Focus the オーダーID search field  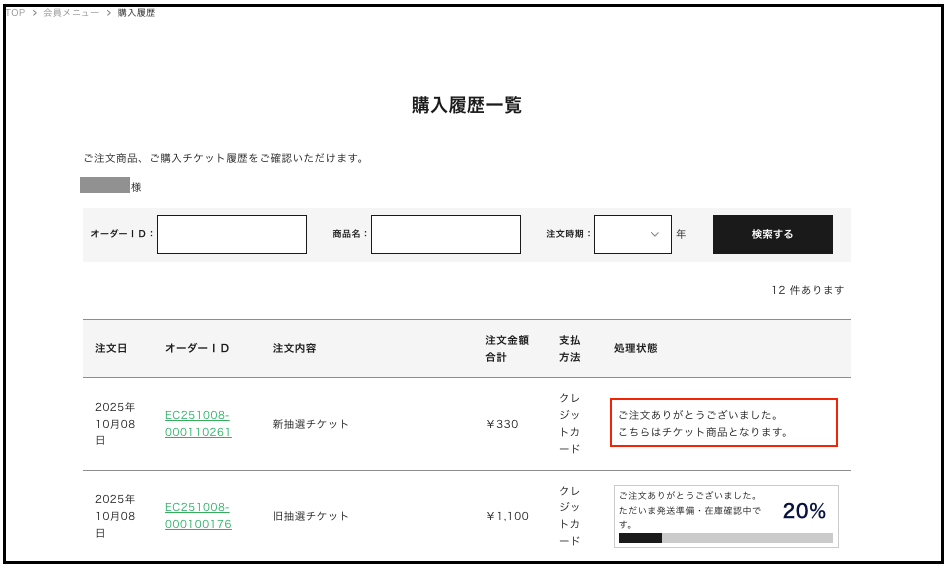click(x=232, y=234)
